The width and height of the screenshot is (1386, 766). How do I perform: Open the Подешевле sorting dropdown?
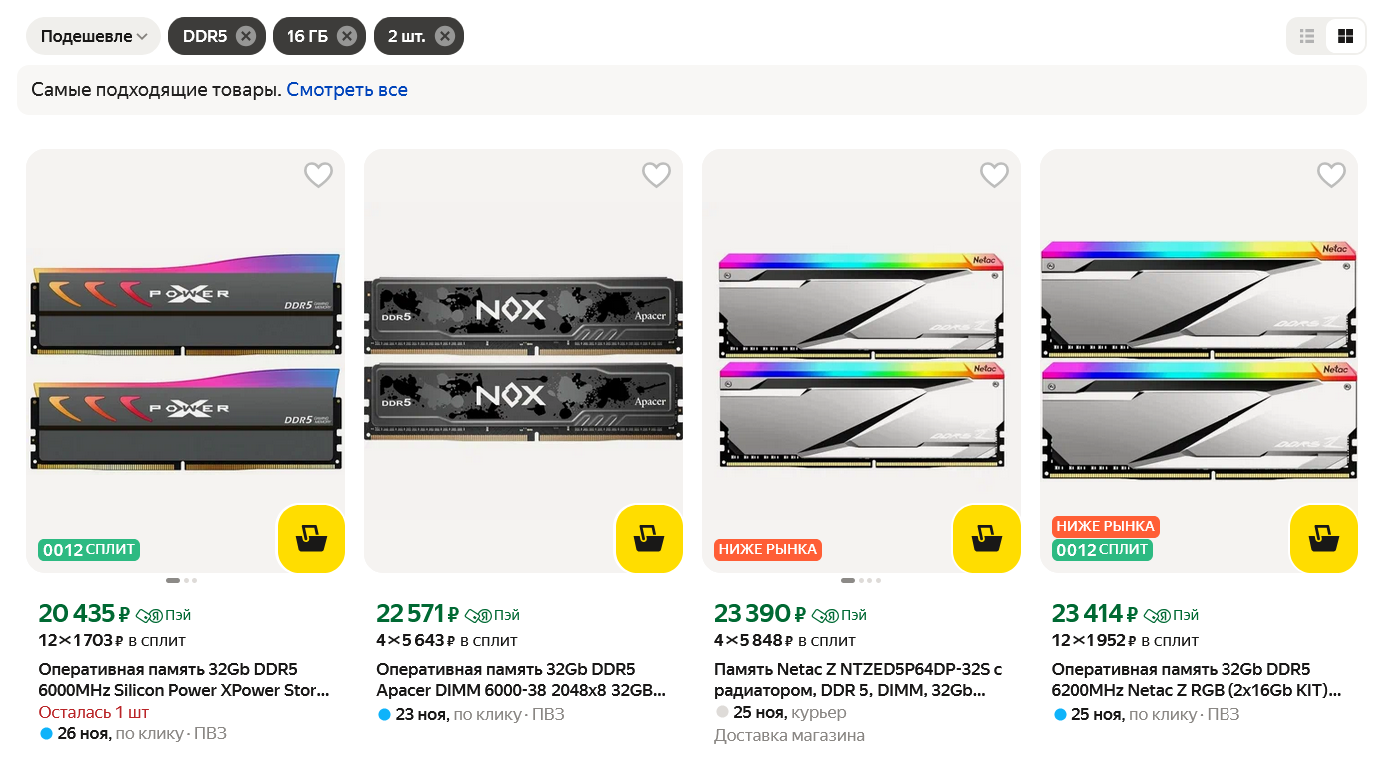[93, 36]
